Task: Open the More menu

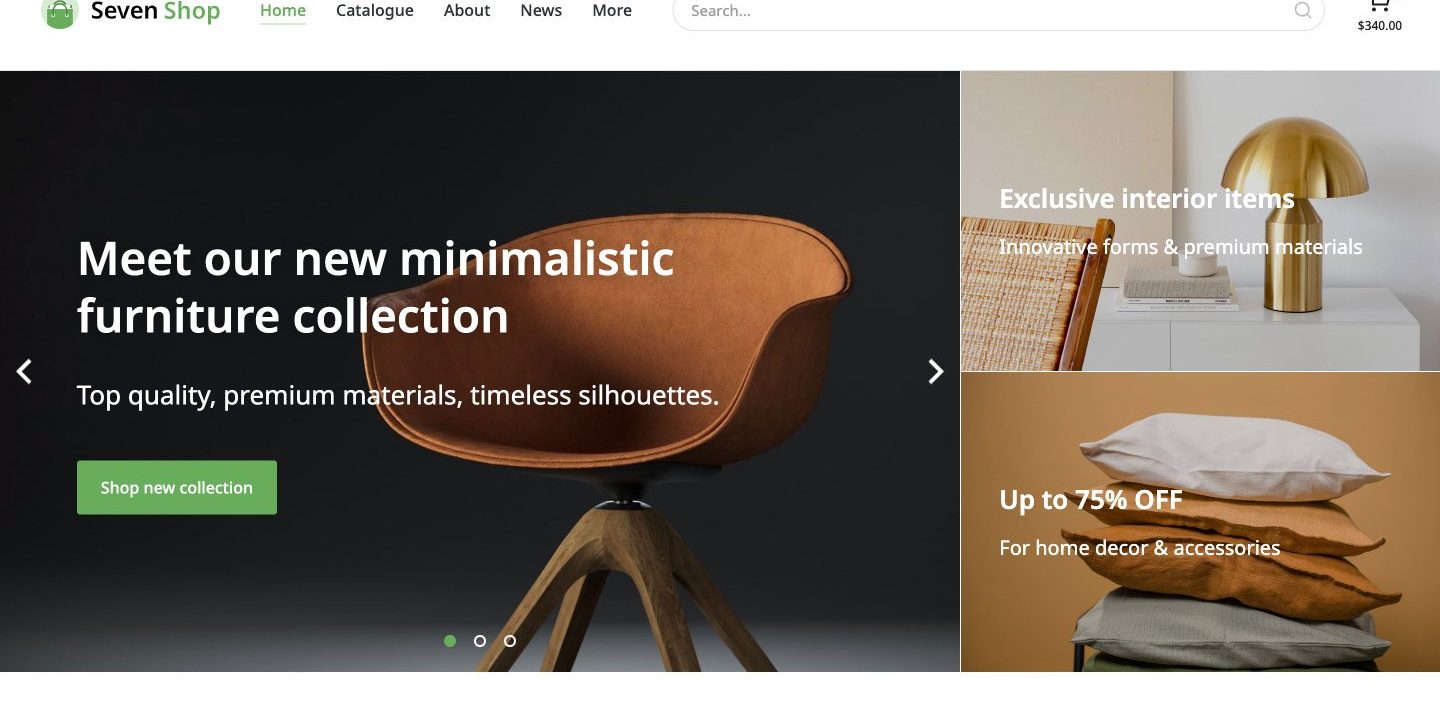Action: (x=612, y=11)
